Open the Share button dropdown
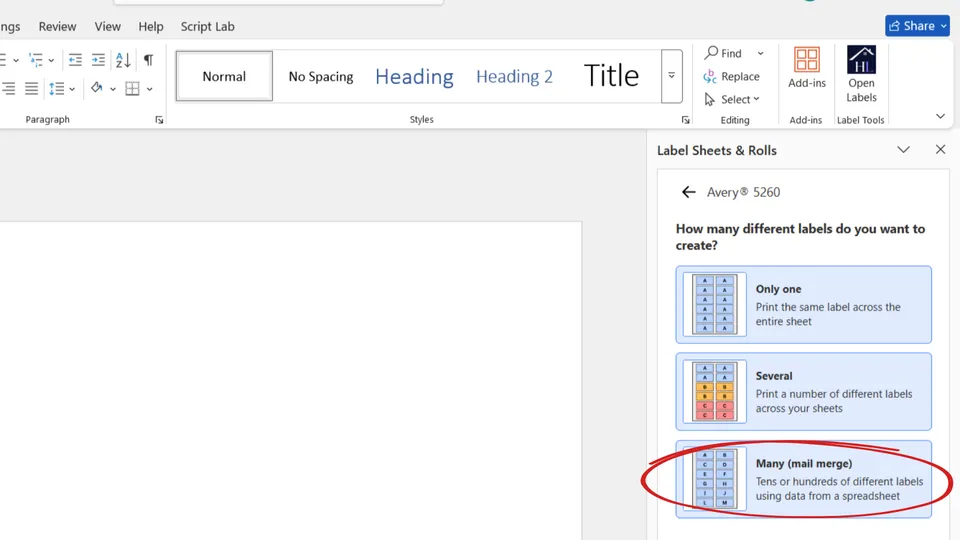This screenshot has height=540, width=960. (x=943, y=26)
